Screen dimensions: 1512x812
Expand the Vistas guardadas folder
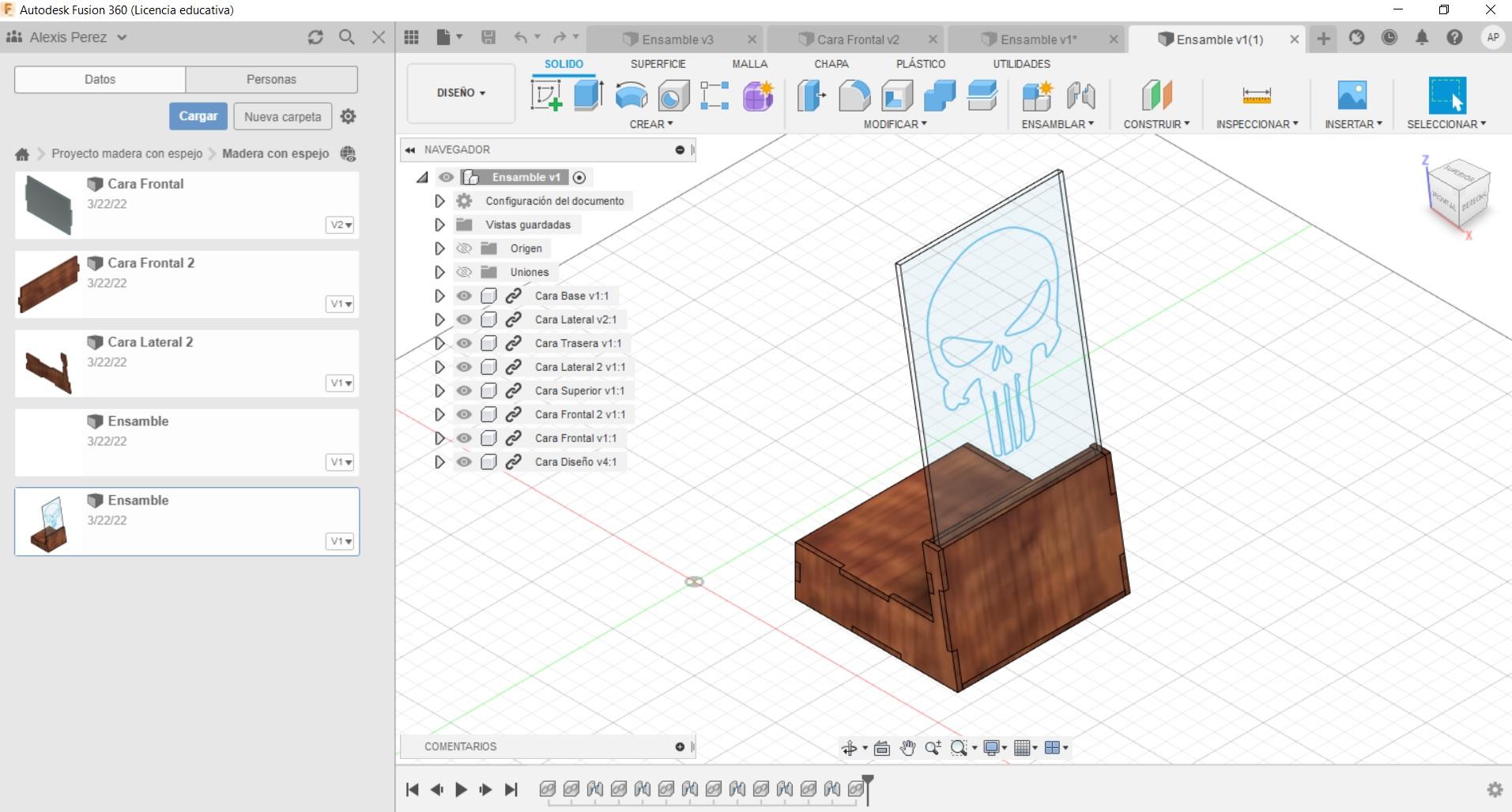[x=439, y=225]
